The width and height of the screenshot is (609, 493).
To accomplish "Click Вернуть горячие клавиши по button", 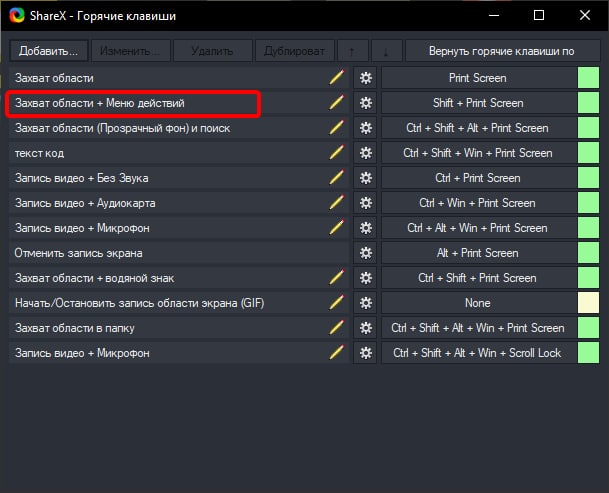I will [x=502, y=51].
